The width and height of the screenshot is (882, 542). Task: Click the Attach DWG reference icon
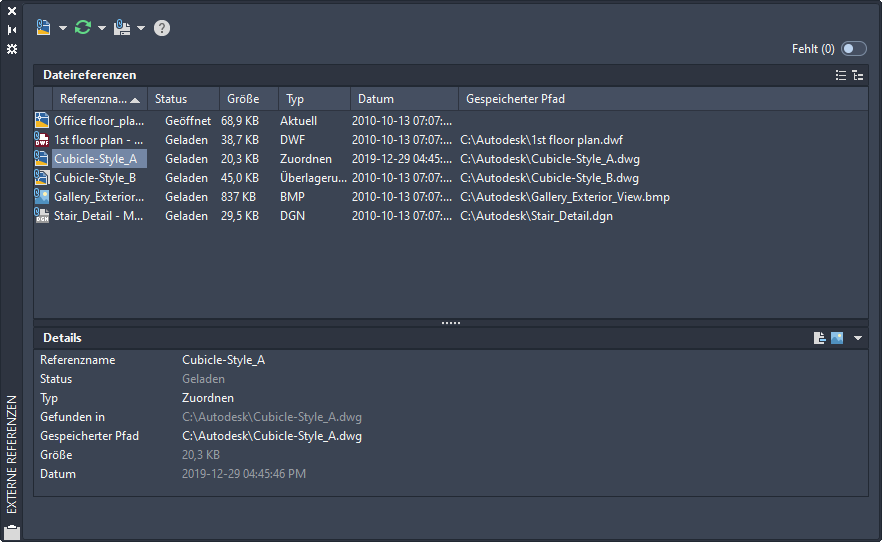pos(43,28)
